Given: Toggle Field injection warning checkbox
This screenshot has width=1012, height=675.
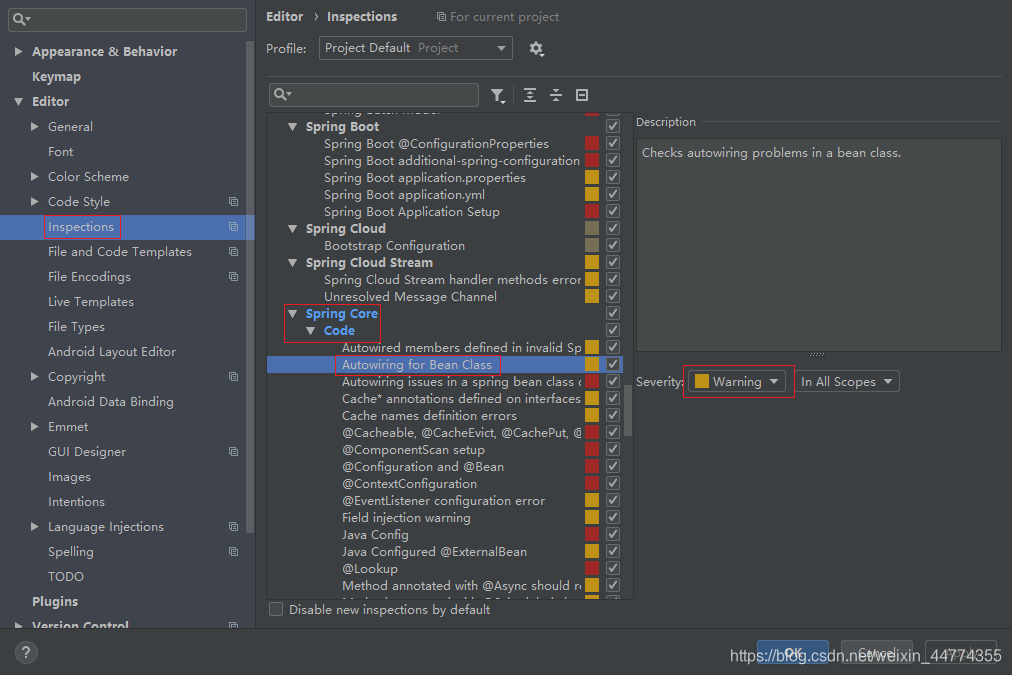Looking at the screenshot, I should [x=613, y=517].
